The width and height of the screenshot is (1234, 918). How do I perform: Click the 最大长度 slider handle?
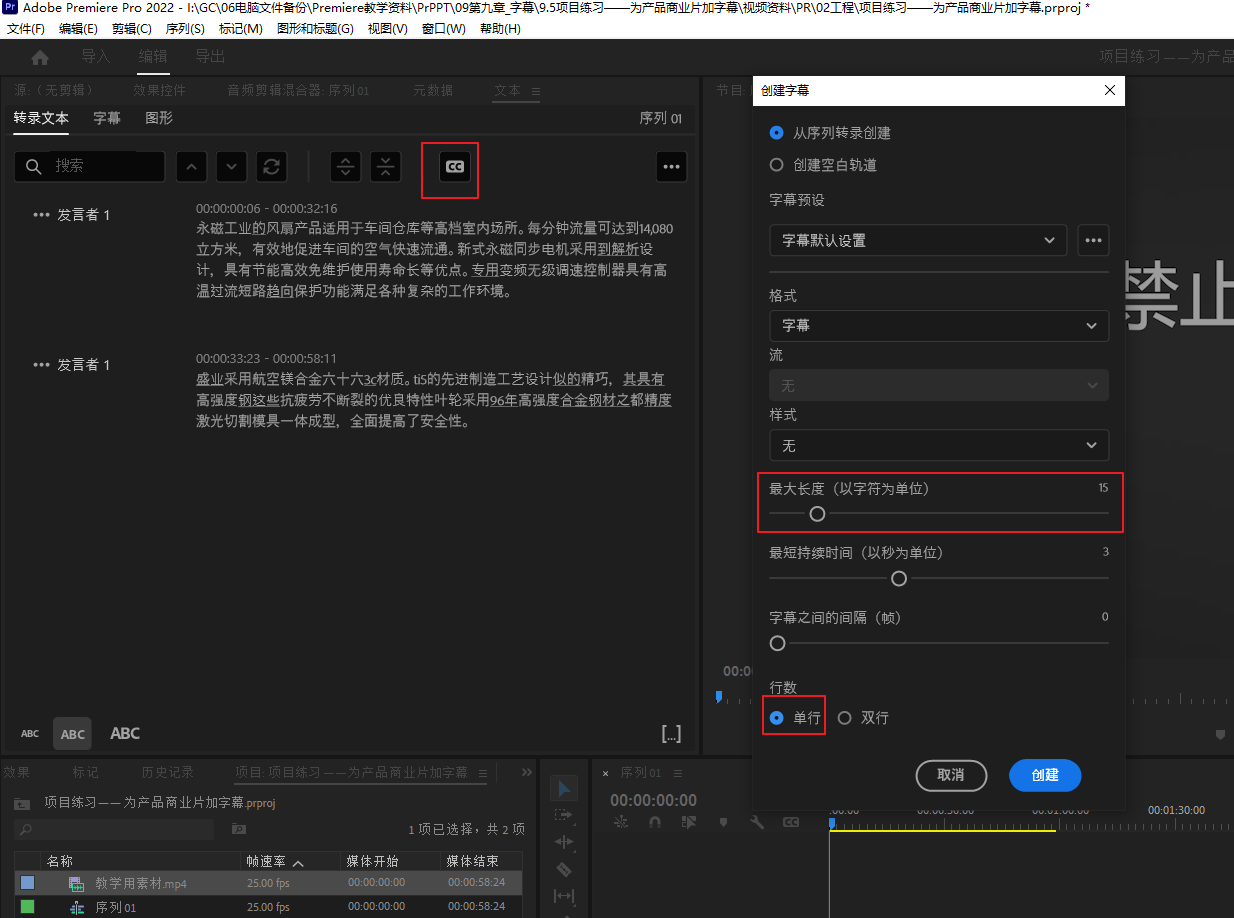click(817, 514)
